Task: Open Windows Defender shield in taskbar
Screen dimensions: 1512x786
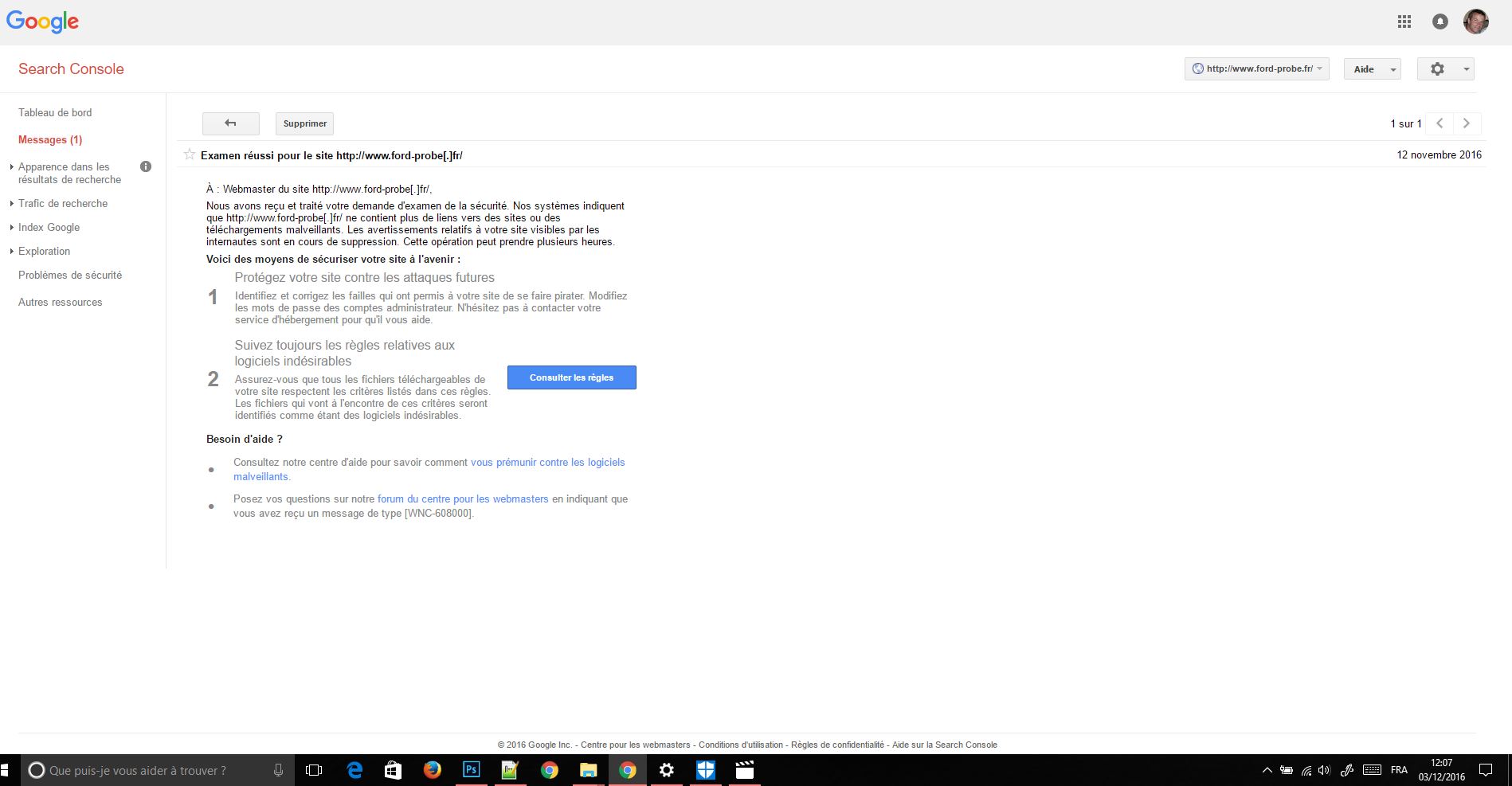Action: point(706,770)
